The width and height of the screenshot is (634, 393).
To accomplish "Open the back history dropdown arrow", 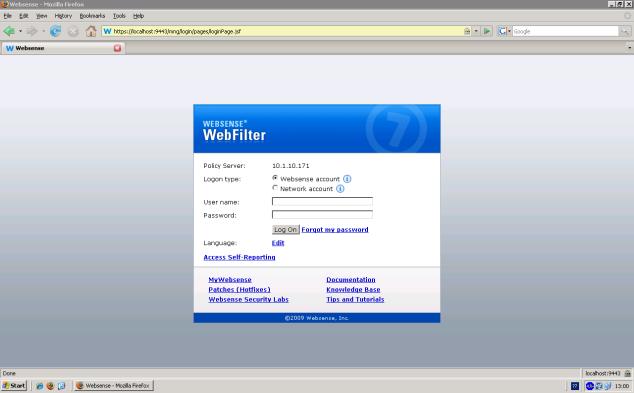I will (20, 31).
